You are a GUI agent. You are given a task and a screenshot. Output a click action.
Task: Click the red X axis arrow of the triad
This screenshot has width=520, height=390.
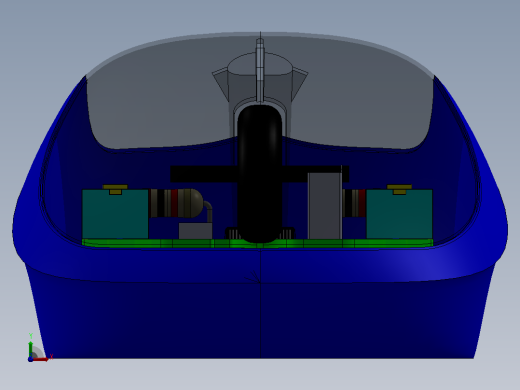pyautogui.click(x=41, y=359)
